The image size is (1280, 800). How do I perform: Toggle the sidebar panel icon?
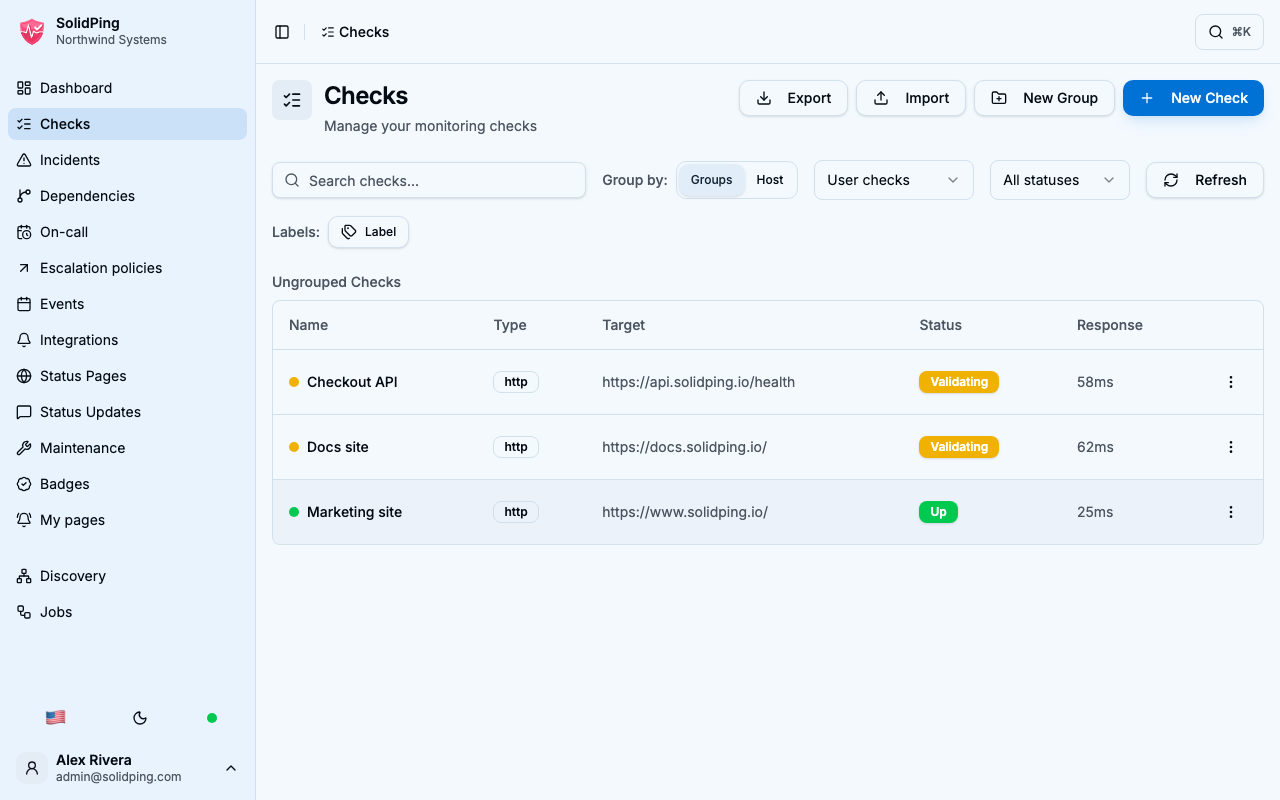coord(282,32)
